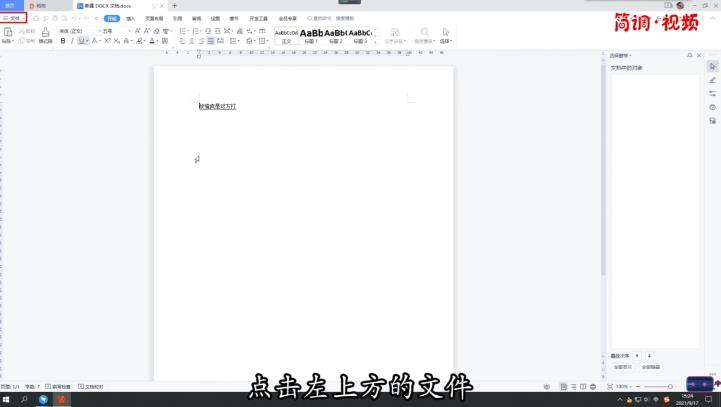Screen dimensions: 721x407
Task: Click the pencil icon in right sidebar
Action: 713,80
